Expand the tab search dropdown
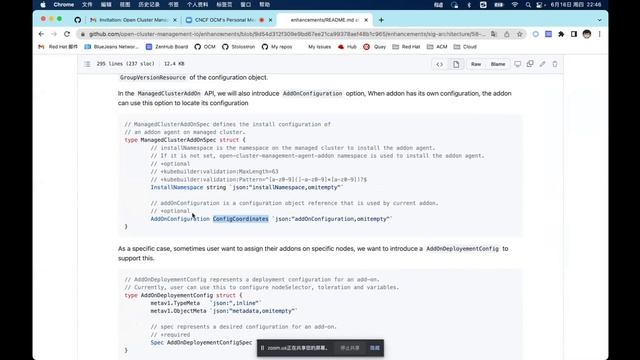The image size is (640, 360). click(x=599, y=20)
